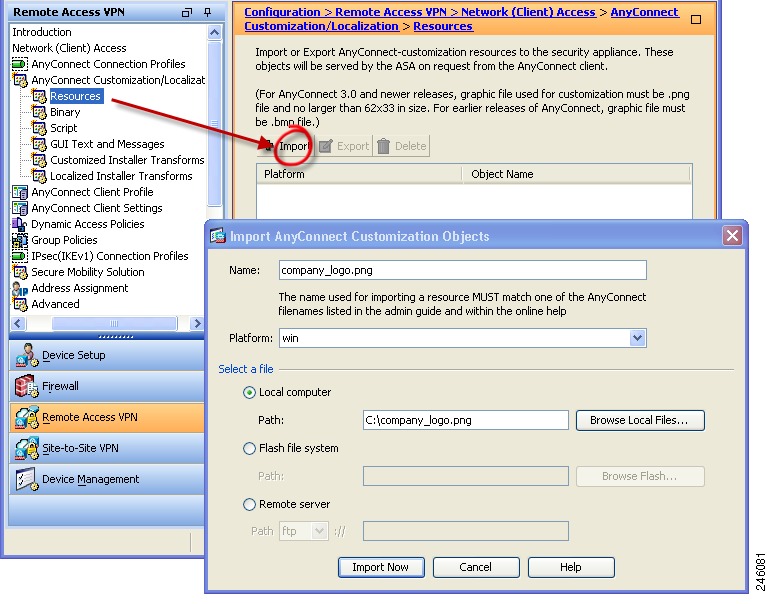Close the Import AnyConnect Customization Objects dialog
This screenshot has height=604, width=767.
pyautogui.click(x=732, y=236)
